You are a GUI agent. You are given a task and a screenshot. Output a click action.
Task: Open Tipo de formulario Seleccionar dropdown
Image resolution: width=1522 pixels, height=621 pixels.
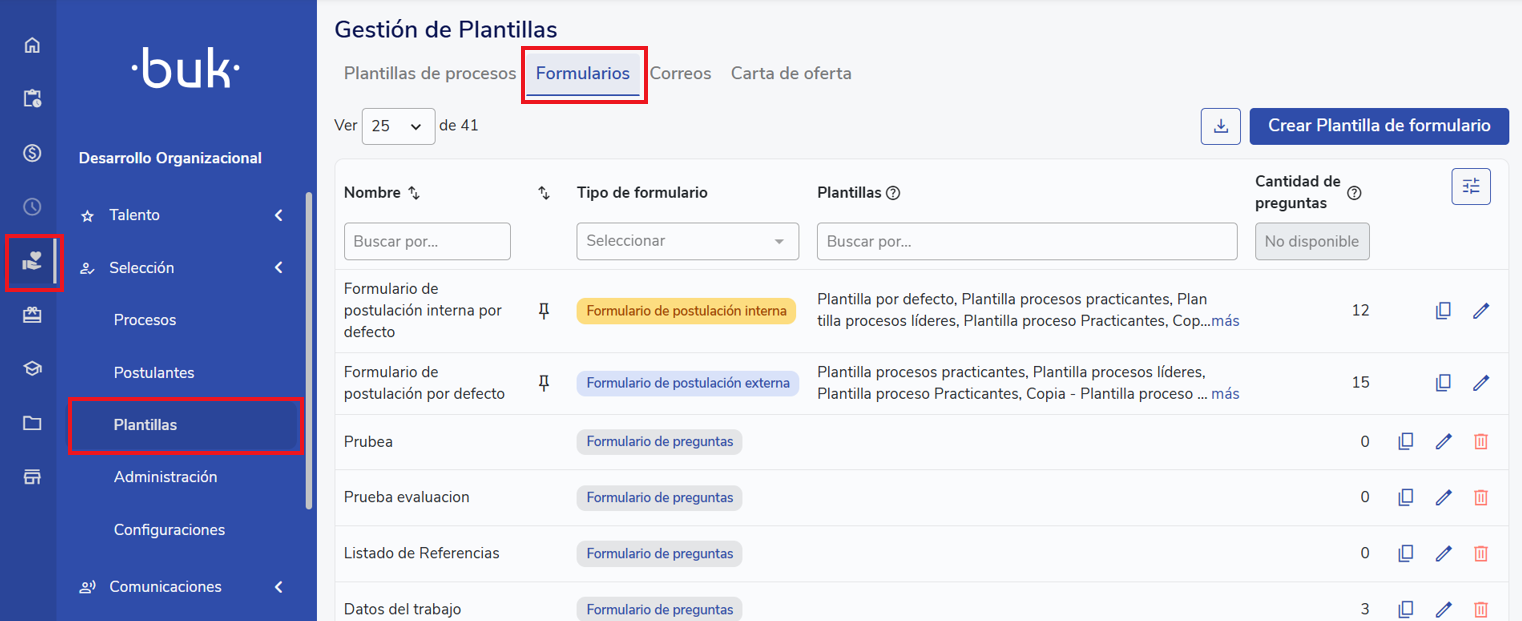point(687,241)
